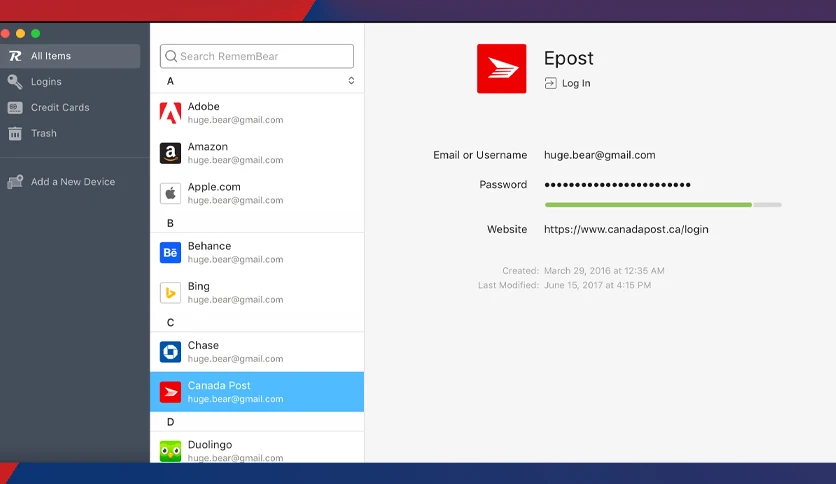Click the Created date text
This screenshot has height=484, width=836.
[604, 271]
